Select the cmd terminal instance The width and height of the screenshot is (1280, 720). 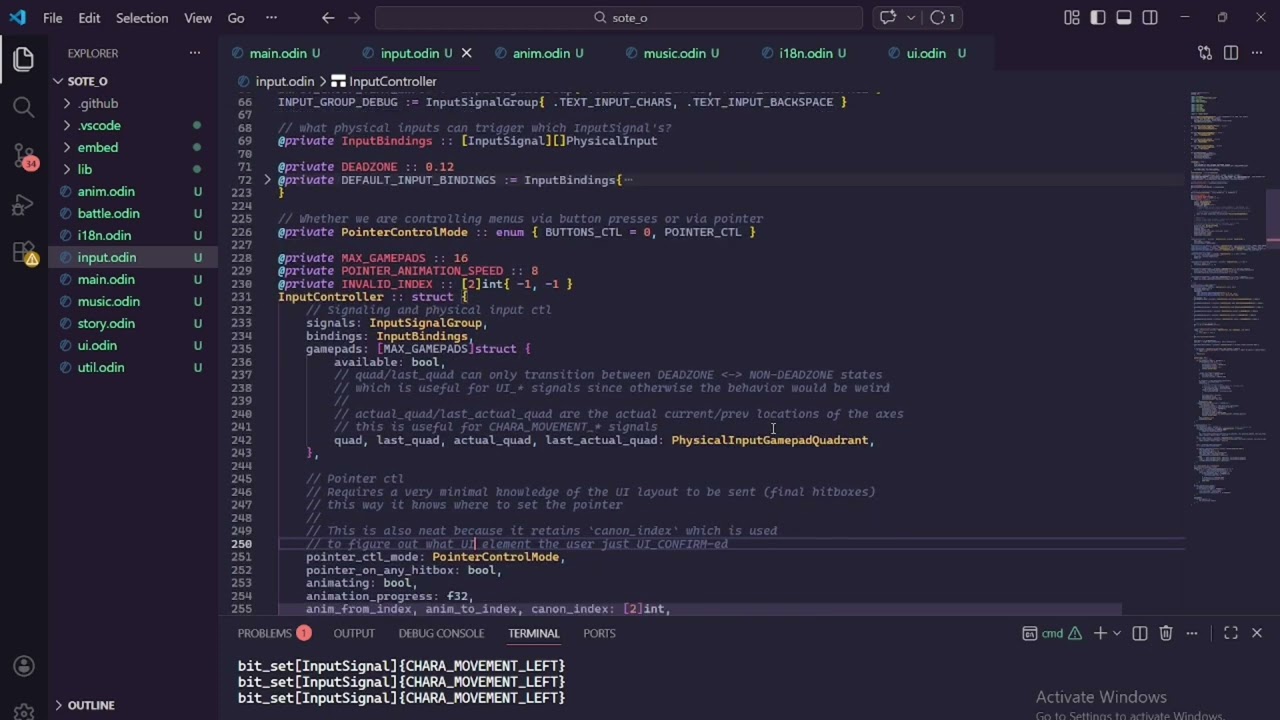tap(1052, 633)
